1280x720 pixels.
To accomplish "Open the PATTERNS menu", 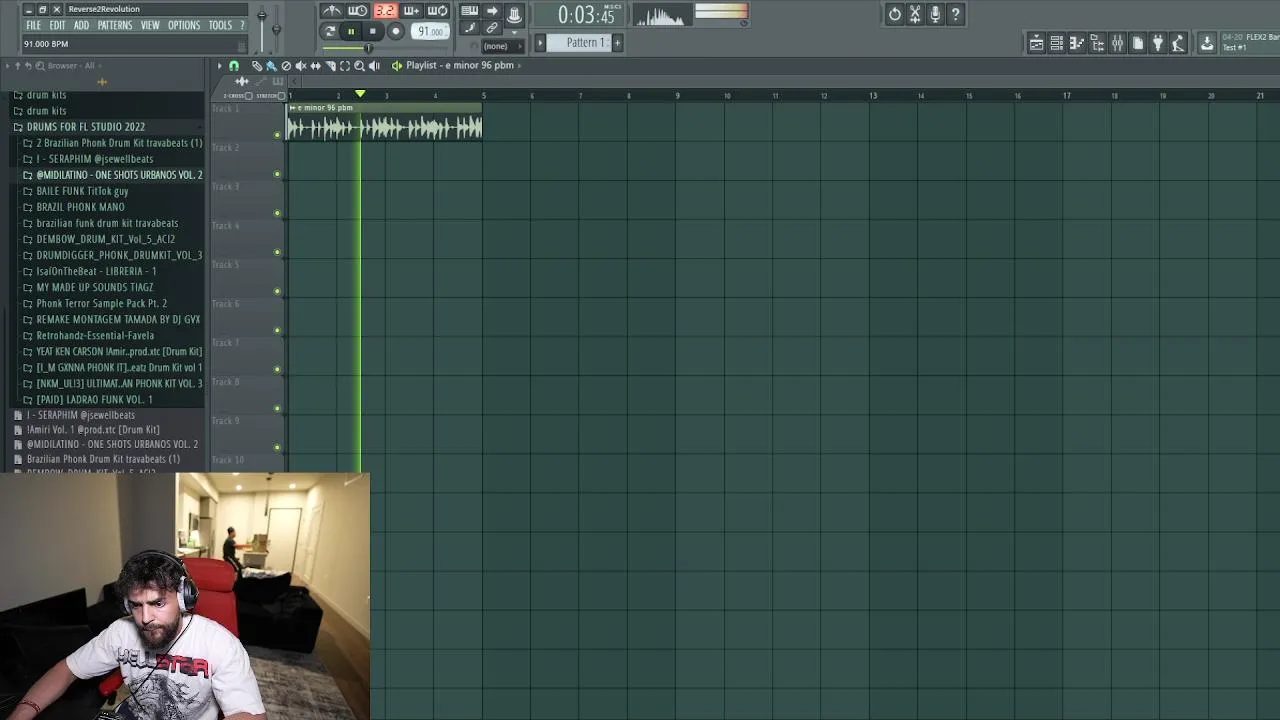I will [115, 26].
